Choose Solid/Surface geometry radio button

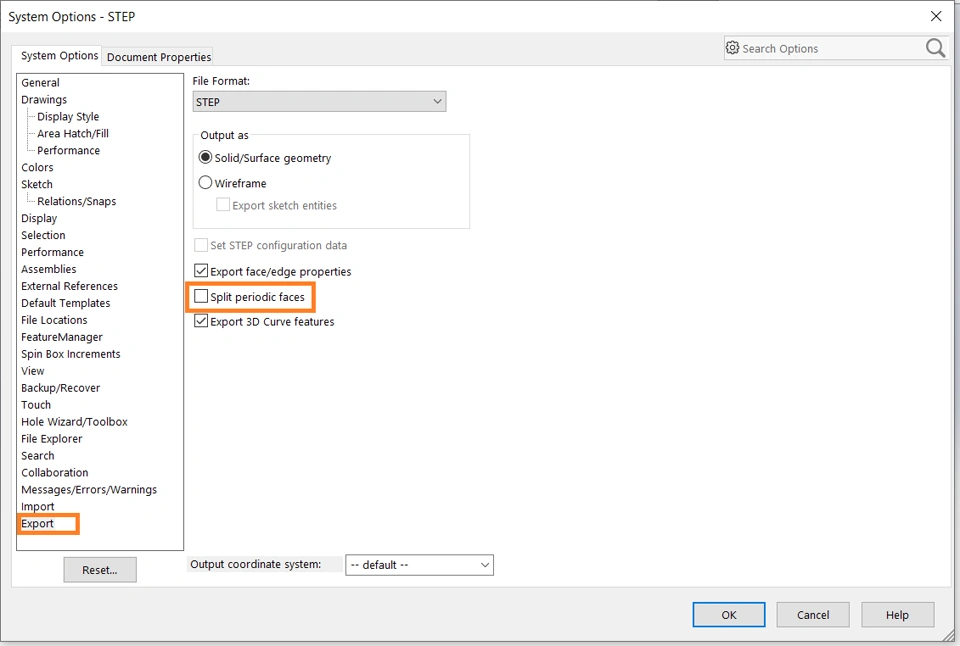206,158
